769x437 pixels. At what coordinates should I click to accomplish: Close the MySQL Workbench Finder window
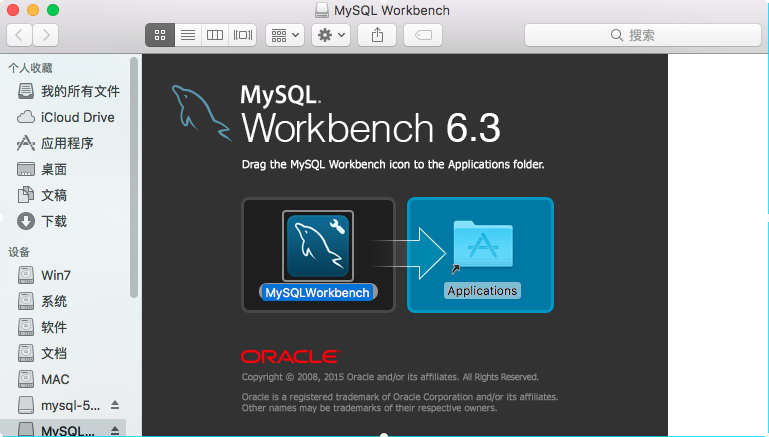(x=13, y=10)
